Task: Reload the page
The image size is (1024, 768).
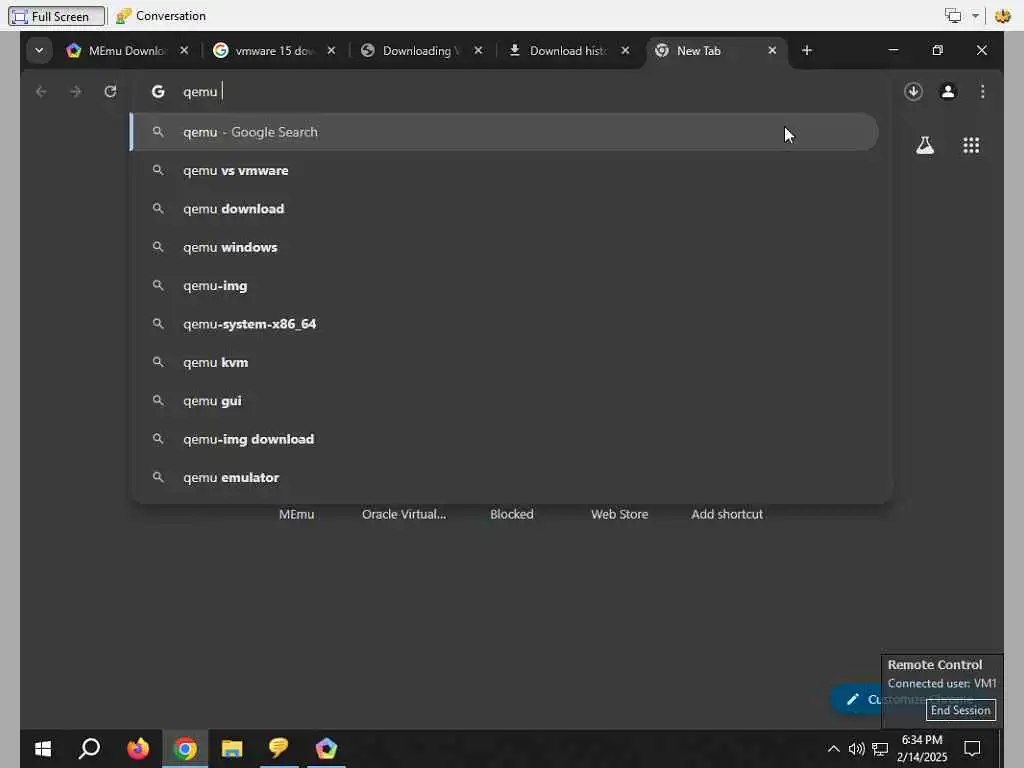Action: [x=110, y=91]
